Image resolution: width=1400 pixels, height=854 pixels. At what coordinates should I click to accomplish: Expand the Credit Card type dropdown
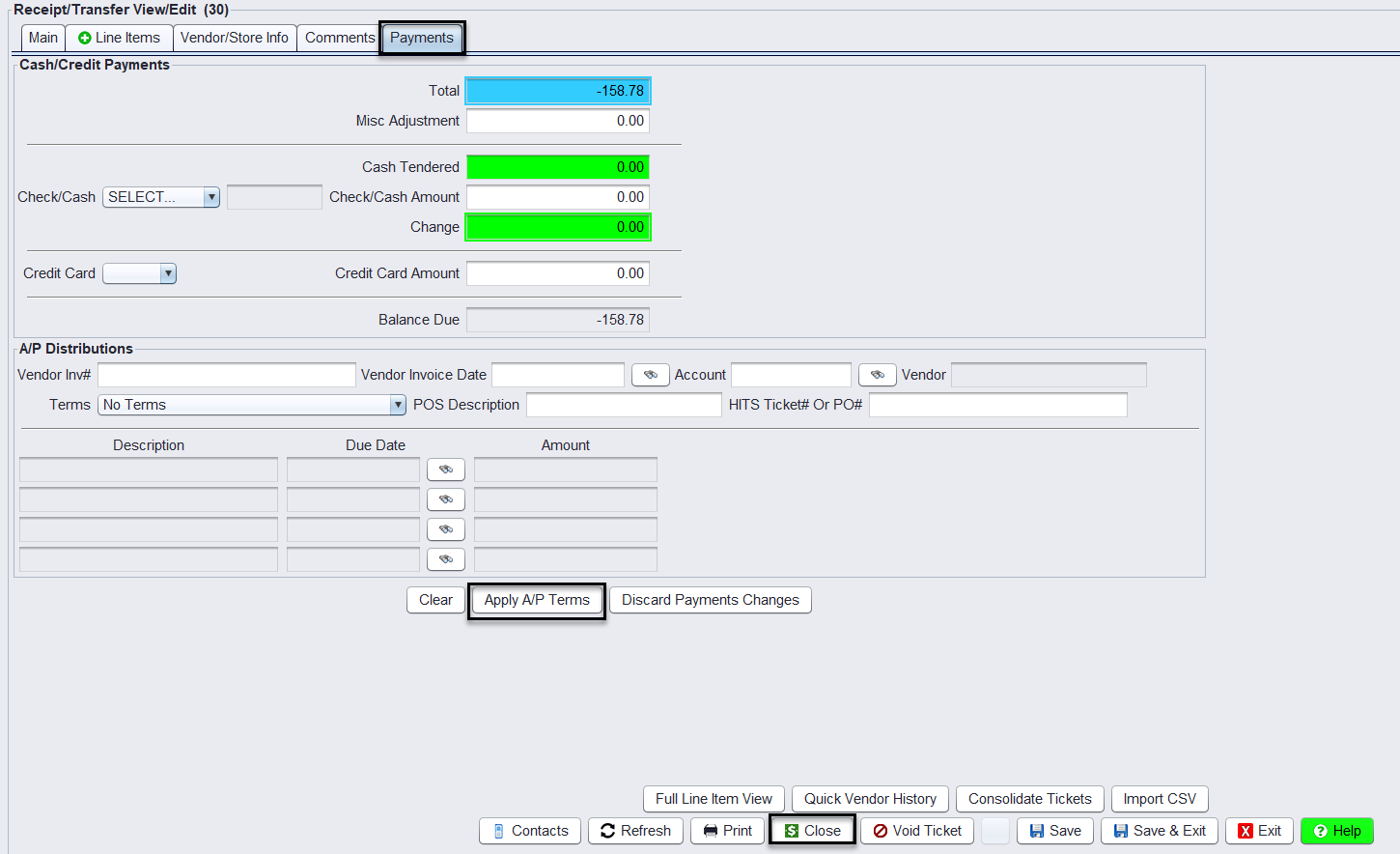coord(140,273)
